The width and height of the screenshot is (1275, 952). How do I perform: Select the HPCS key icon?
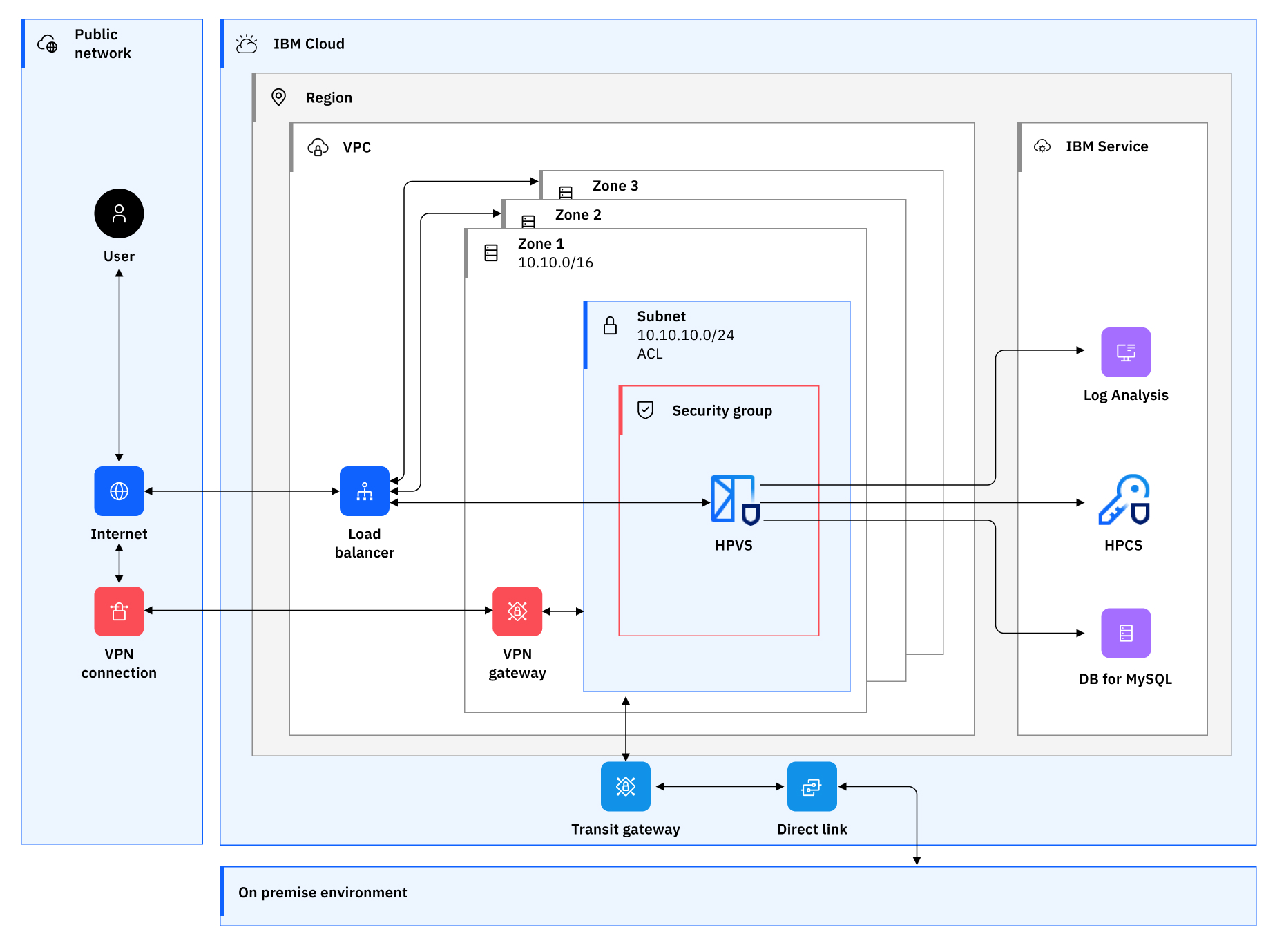coord(1124,499)
